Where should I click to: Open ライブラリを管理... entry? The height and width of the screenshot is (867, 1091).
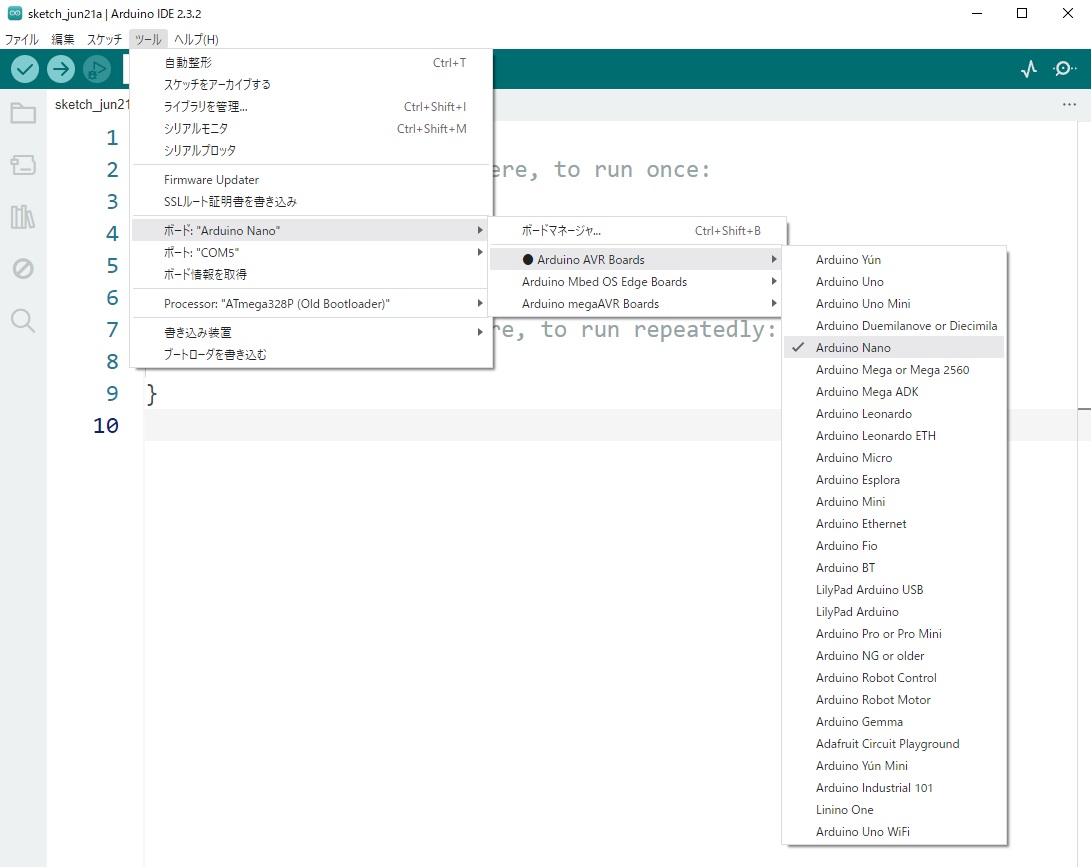[310, 106]
